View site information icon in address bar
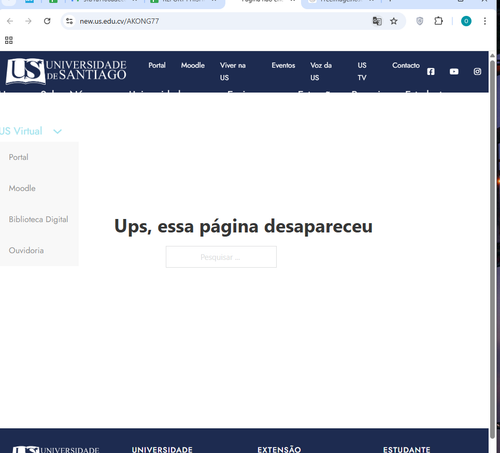The image size is (500, 453). (x=69, y=21)
